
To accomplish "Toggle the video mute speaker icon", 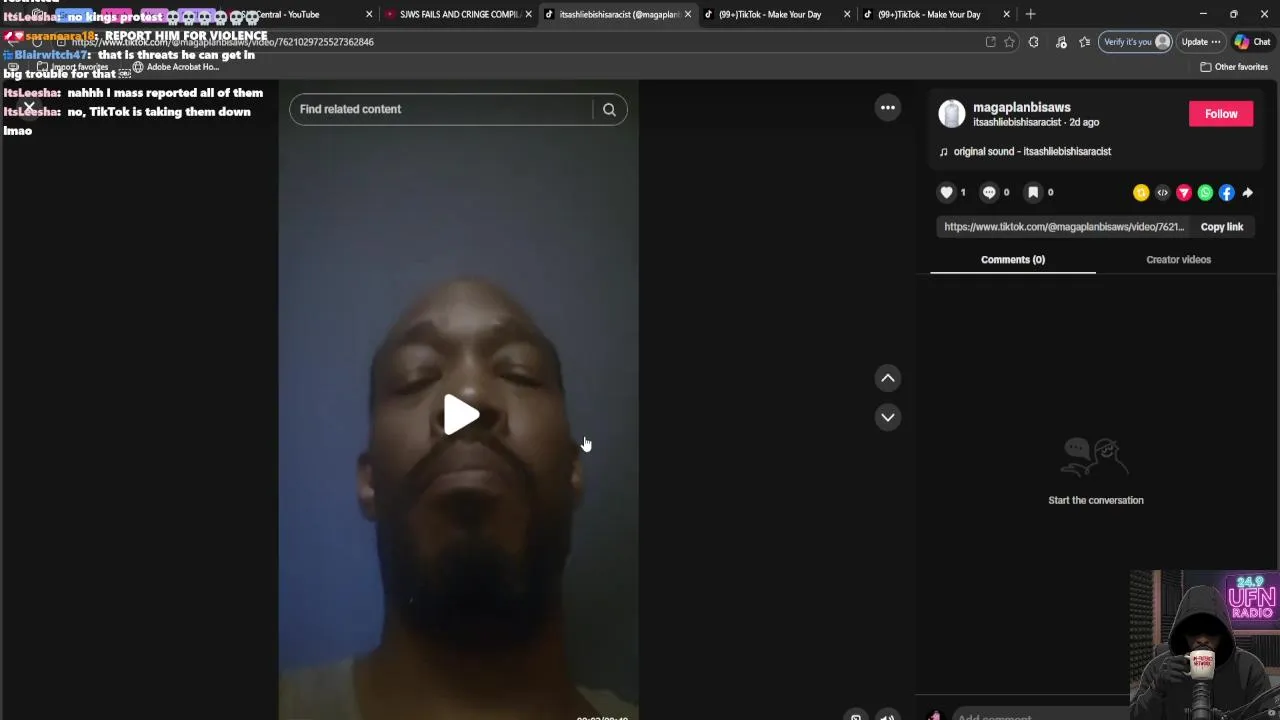I will 887,716.
